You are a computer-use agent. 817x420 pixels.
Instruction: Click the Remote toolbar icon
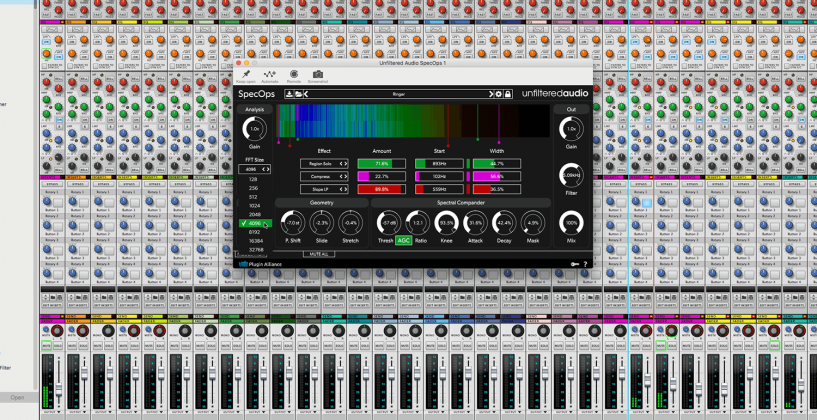[294, 74]
